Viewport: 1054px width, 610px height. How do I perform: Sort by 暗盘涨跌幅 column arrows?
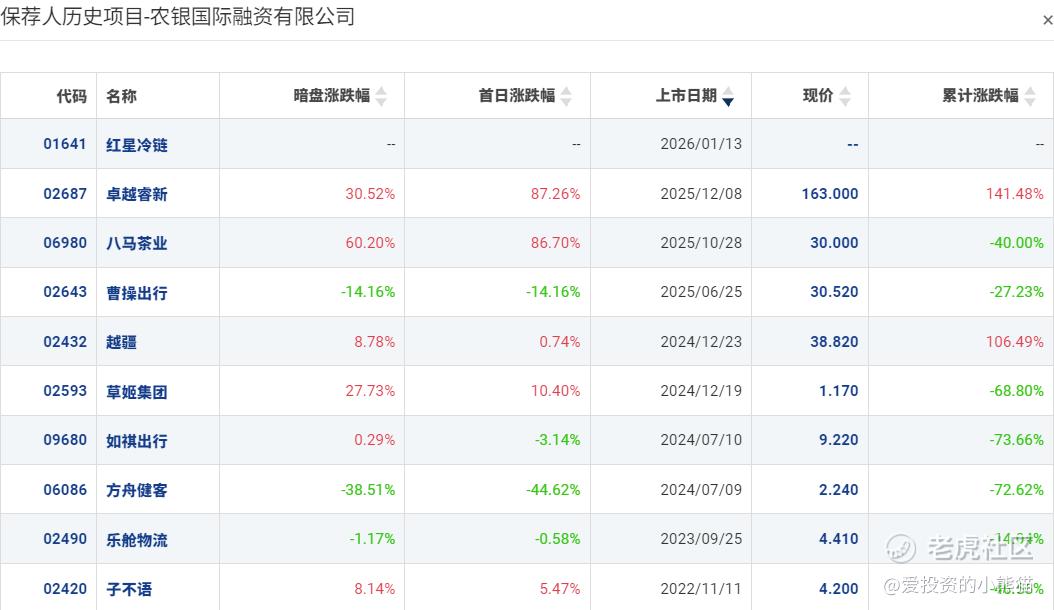pos(381,96)
